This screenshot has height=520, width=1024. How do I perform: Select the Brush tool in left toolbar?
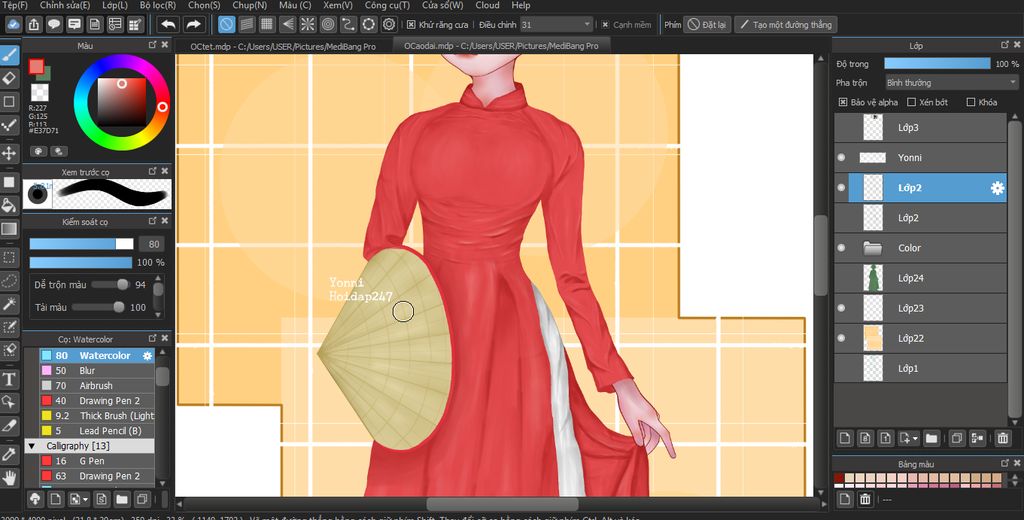9,56
